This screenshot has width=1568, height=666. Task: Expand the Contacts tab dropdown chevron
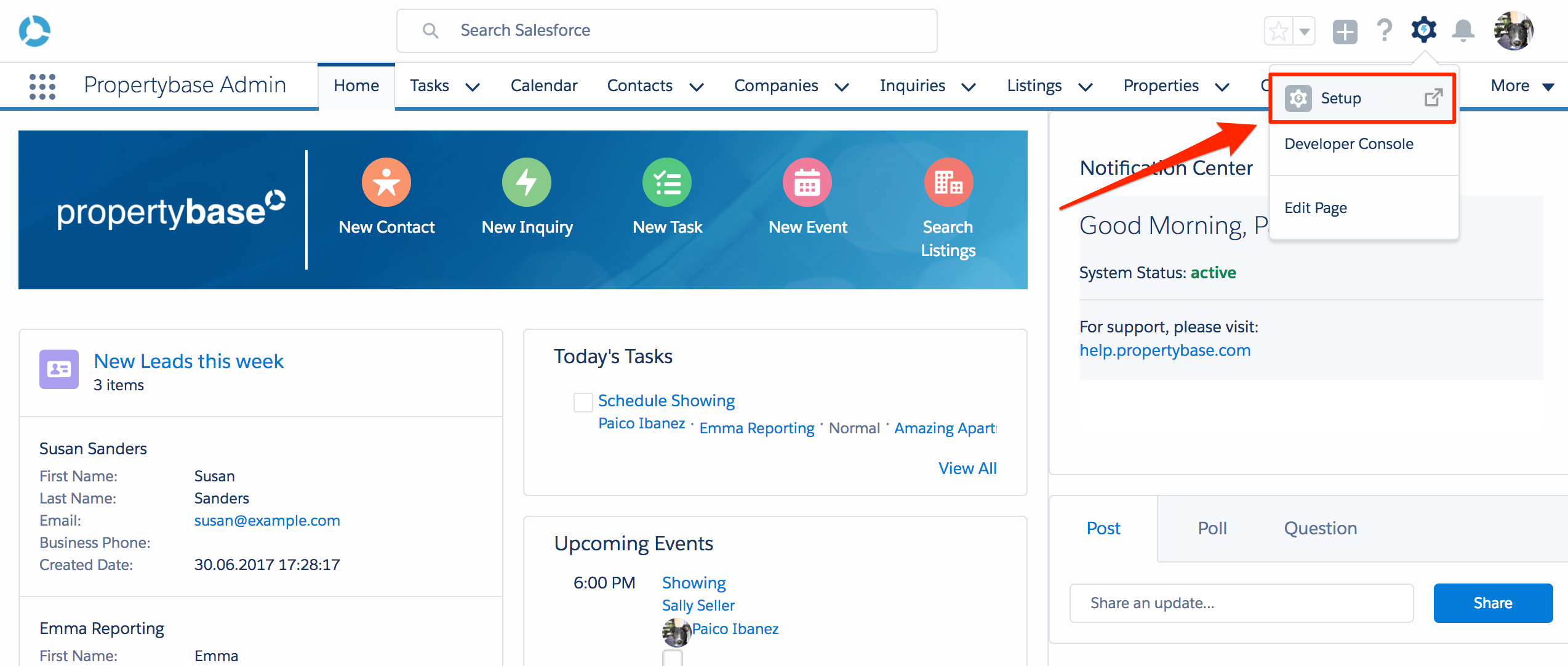coord(697,87)
